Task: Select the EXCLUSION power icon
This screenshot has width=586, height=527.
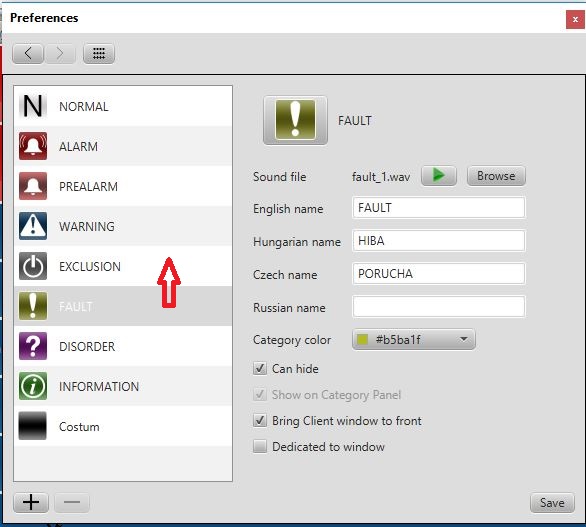Action: pos(33,266)
